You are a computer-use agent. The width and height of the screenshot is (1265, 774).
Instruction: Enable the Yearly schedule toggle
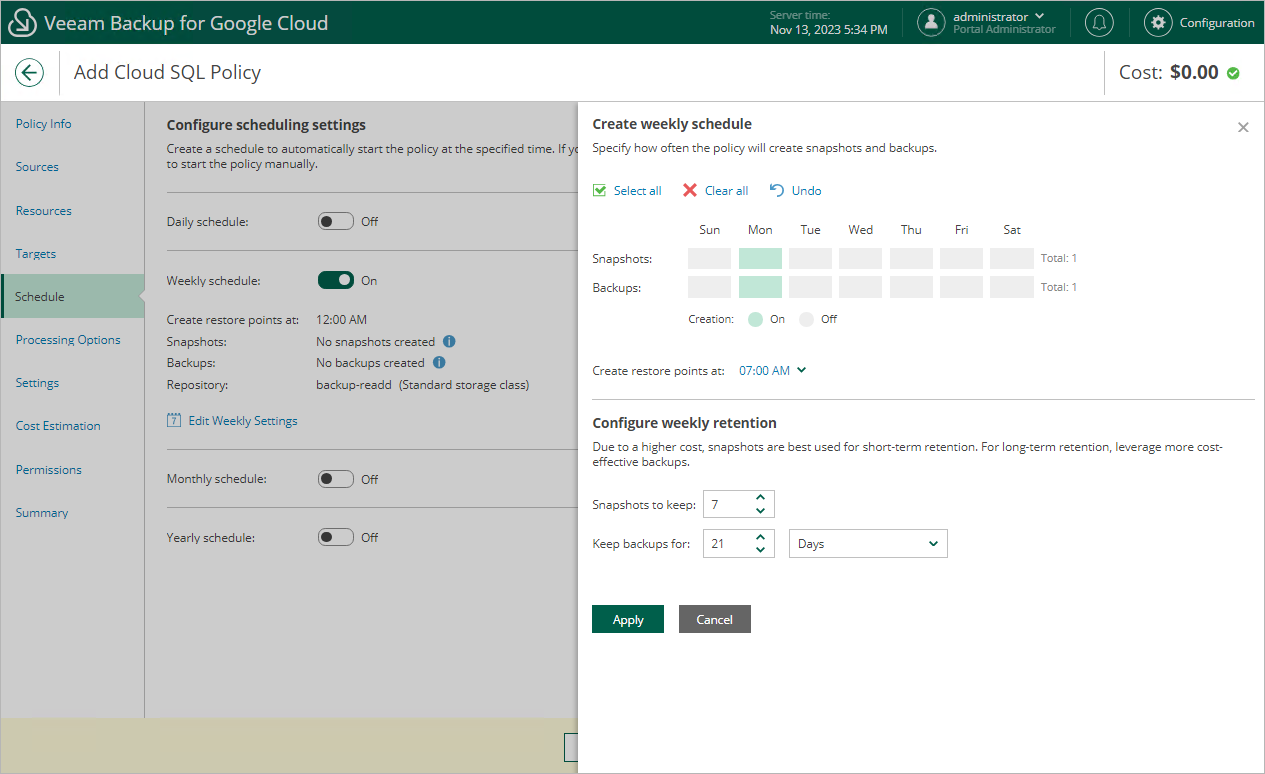(335, 538)
